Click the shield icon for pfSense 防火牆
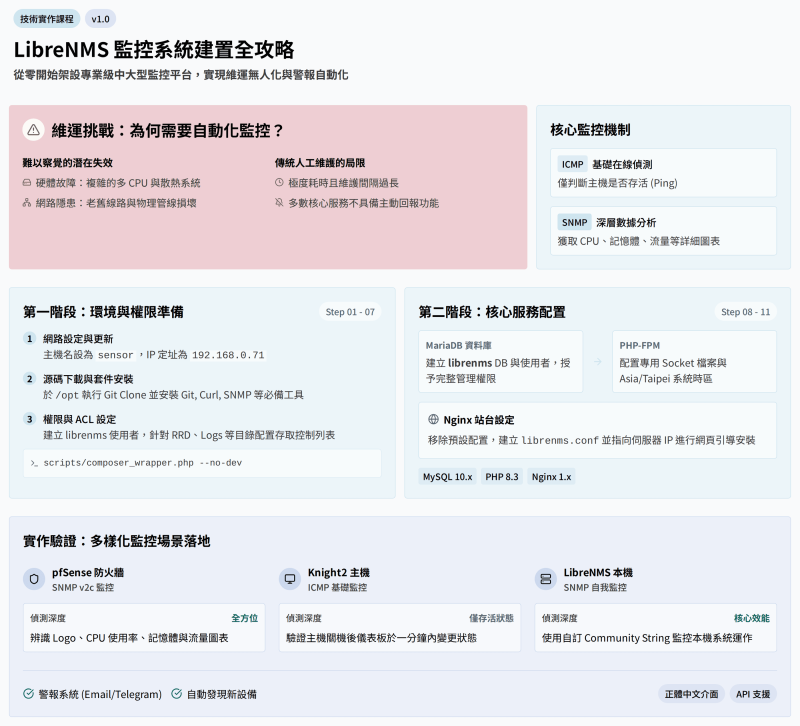800x726 pixels. (x=34, y=579)
